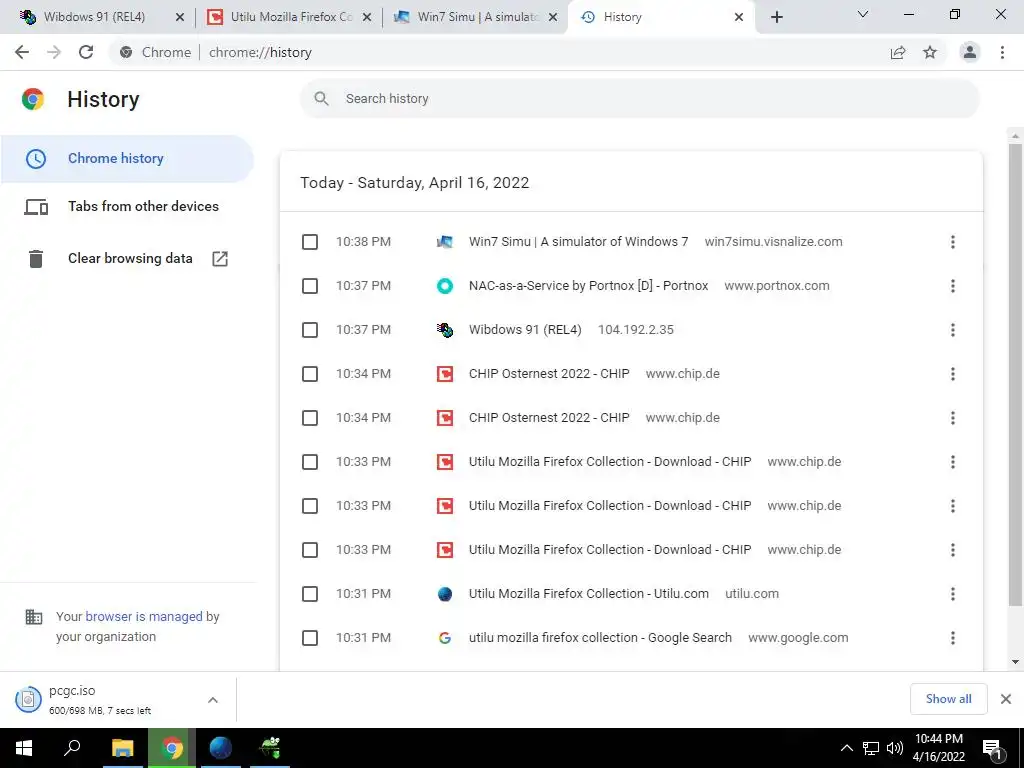Reload the history page
The height and width of the screenshot is (768, 1024).
pyautogui.click(x=86, y=52)
